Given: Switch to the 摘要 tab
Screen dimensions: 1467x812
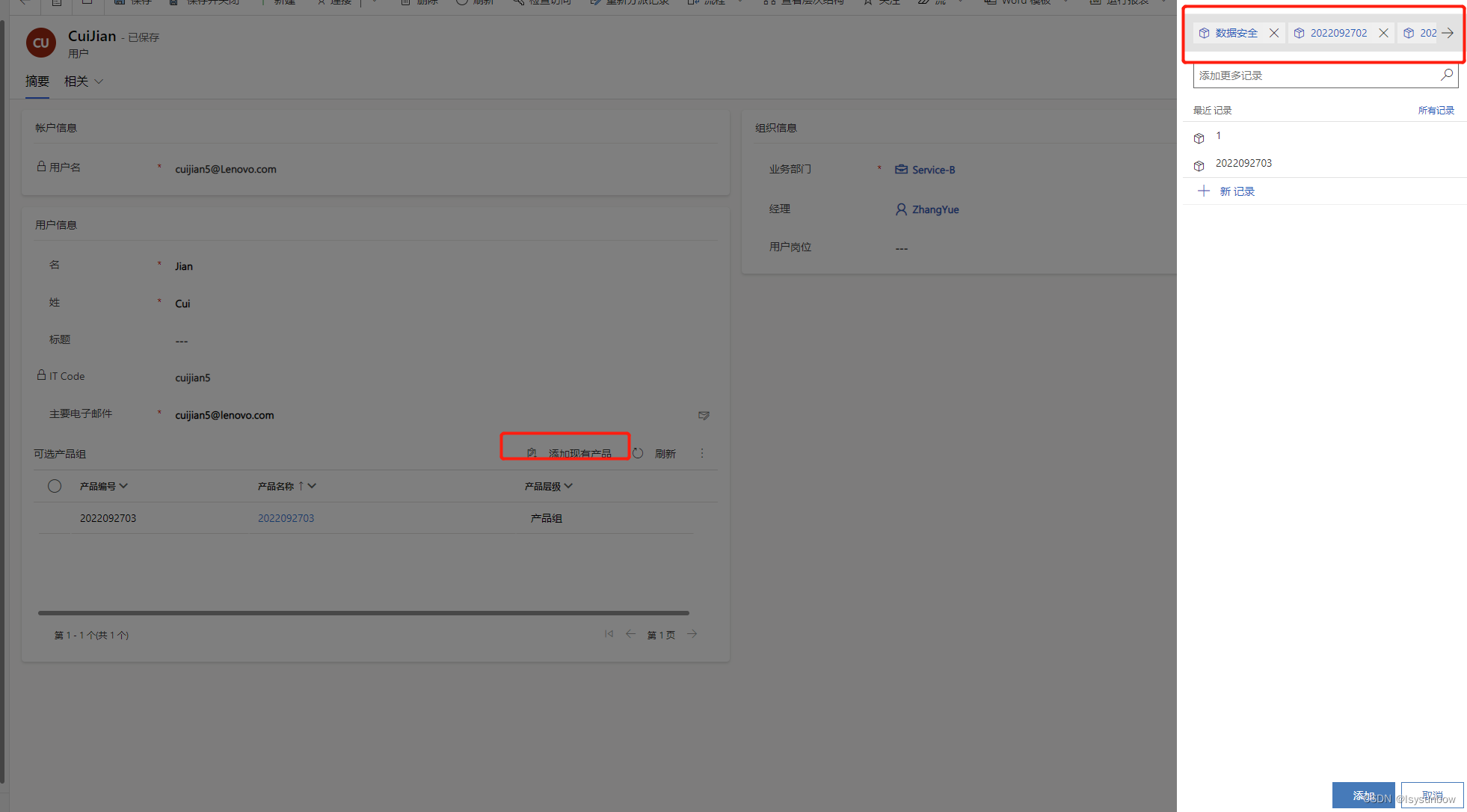Looking at the screenshot, I should pyautogui.click(x=37, y=81).
